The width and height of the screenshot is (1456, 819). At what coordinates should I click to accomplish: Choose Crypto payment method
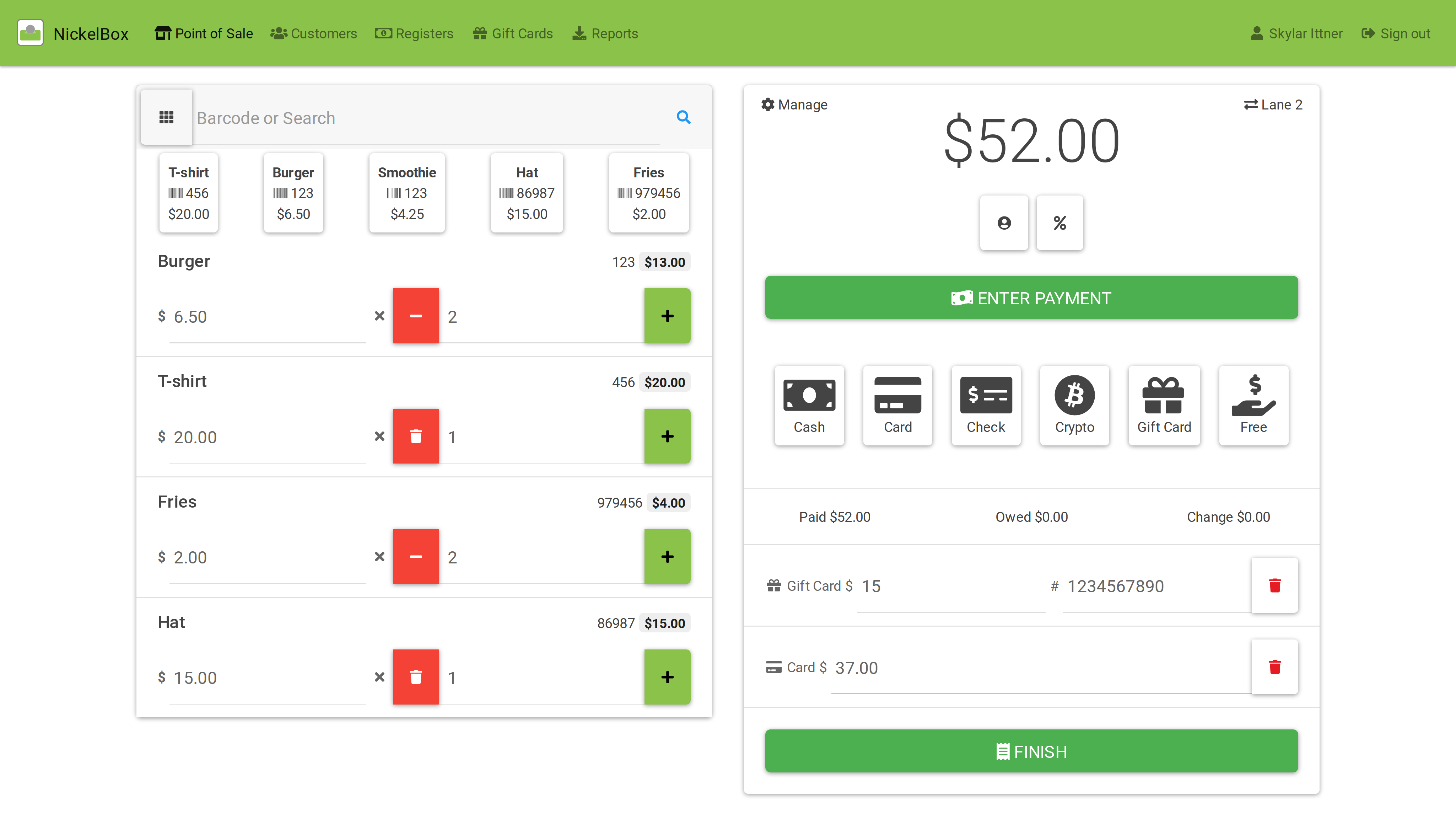click(x=1074, y=405)
